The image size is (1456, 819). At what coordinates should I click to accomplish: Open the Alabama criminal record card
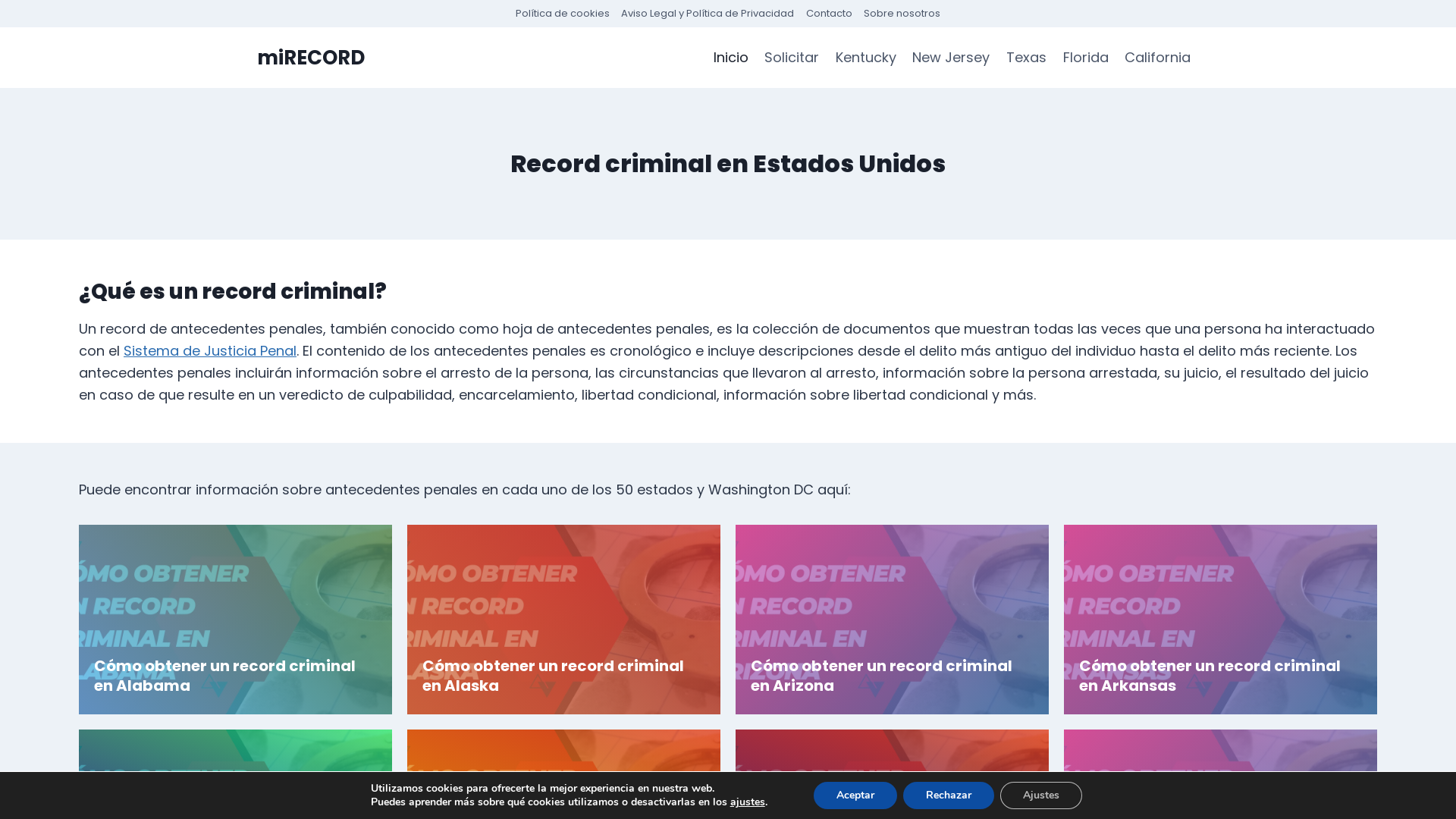click(x=235, y=620)
